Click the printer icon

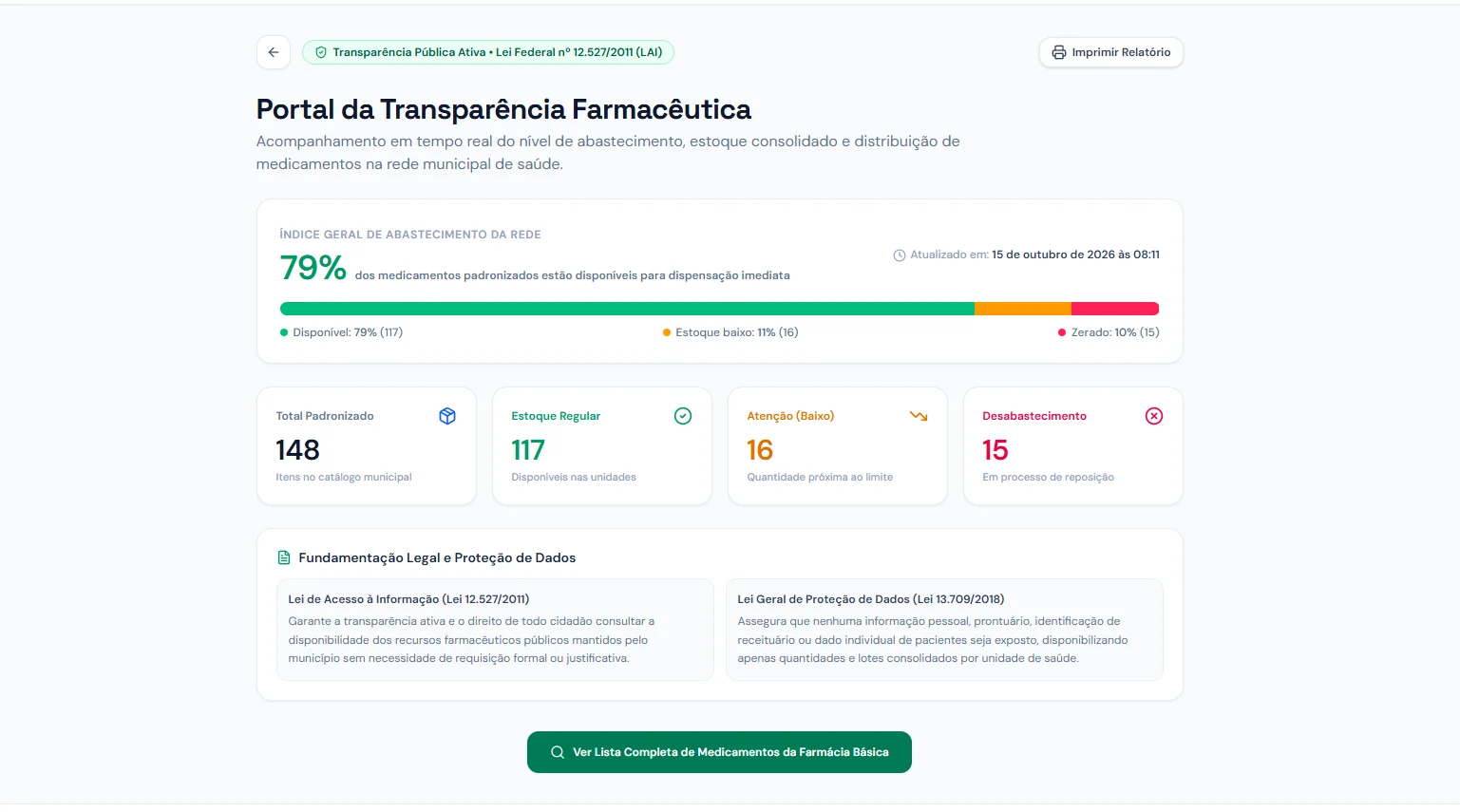(1059, 52)
